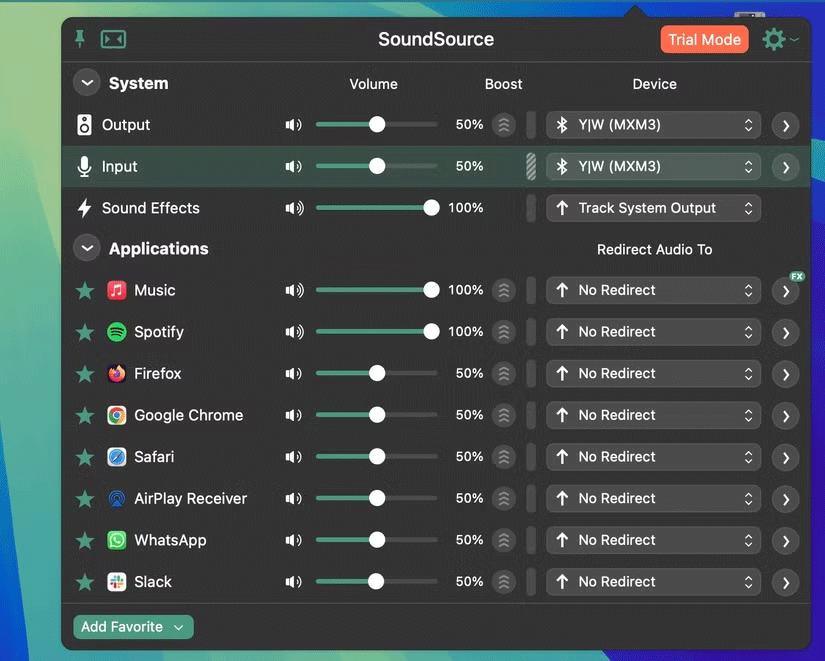Mute Google Chrome via its speaker icon

point(292,414)
